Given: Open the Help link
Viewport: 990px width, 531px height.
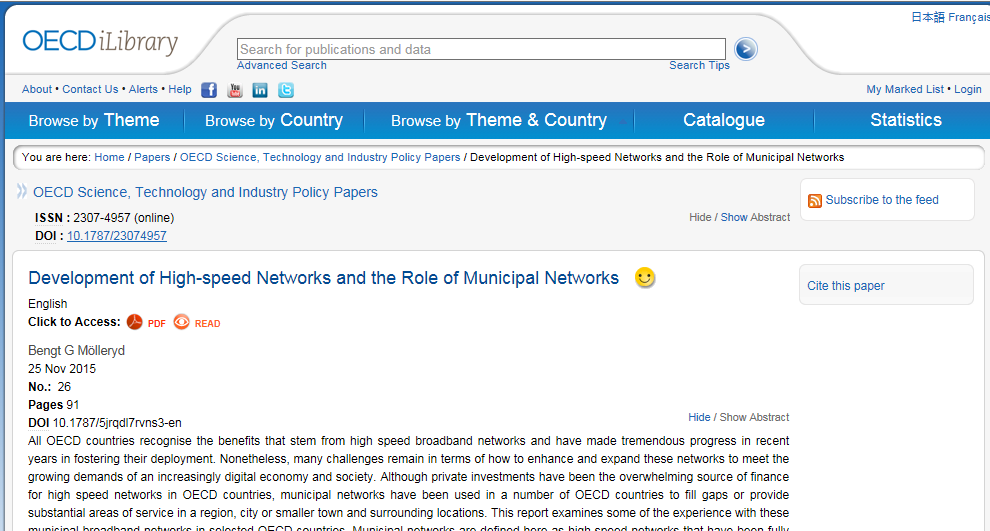Looking at the screenshot, I should (x=180, y=90).
